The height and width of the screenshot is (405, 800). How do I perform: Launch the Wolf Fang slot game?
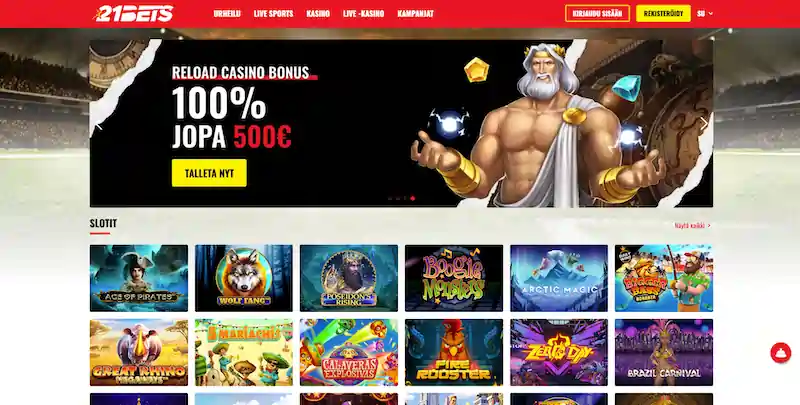244,278
